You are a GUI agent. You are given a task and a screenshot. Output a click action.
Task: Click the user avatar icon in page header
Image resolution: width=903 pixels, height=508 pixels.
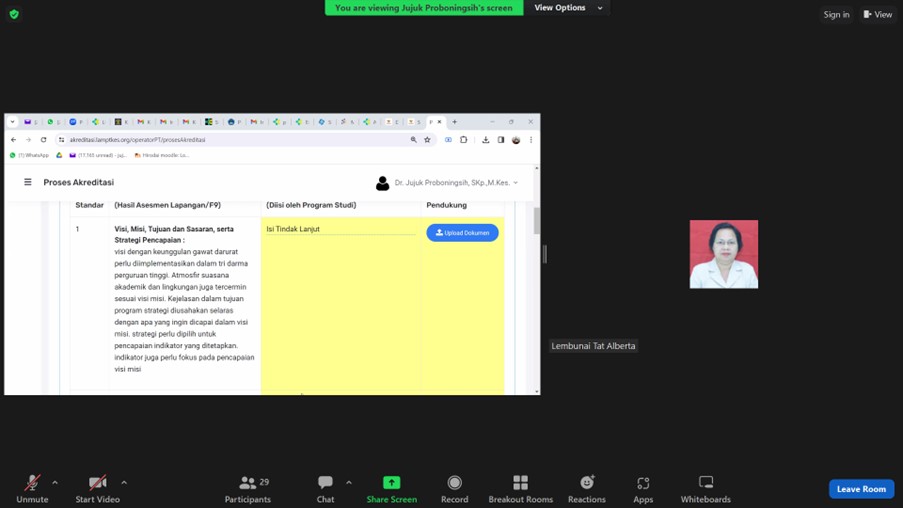382,183
